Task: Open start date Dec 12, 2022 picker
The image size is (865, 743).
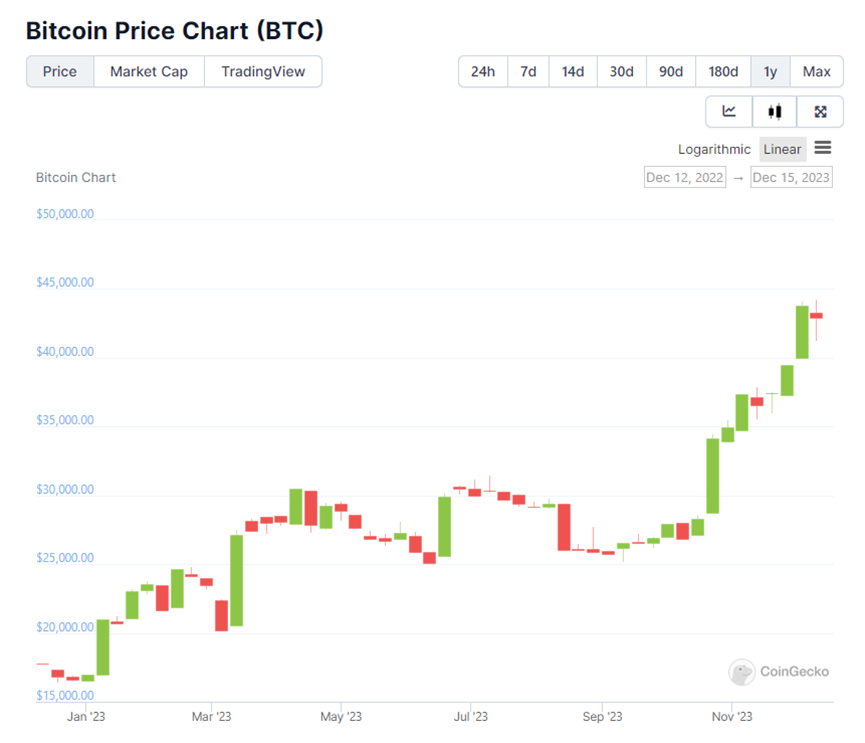Action: [685, 178]
